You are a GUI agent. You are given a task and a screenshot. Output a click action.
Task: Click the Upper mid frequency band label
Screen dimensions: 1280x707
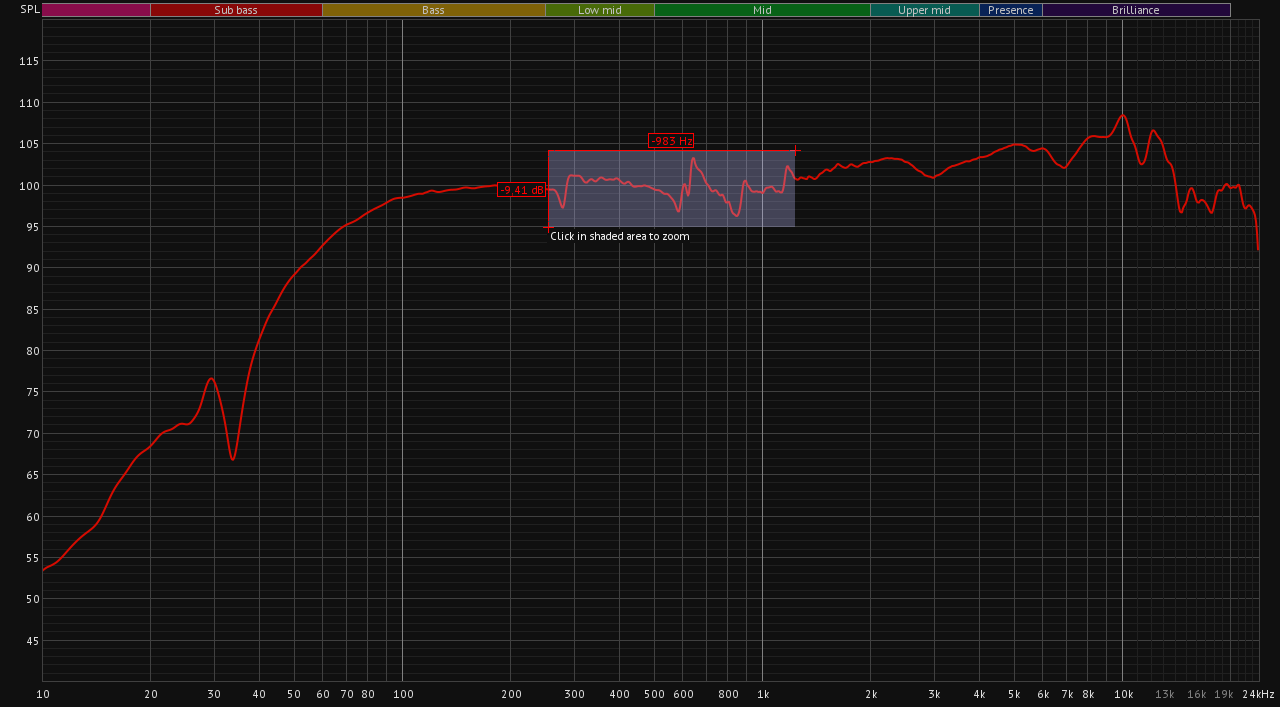[924, 10]
